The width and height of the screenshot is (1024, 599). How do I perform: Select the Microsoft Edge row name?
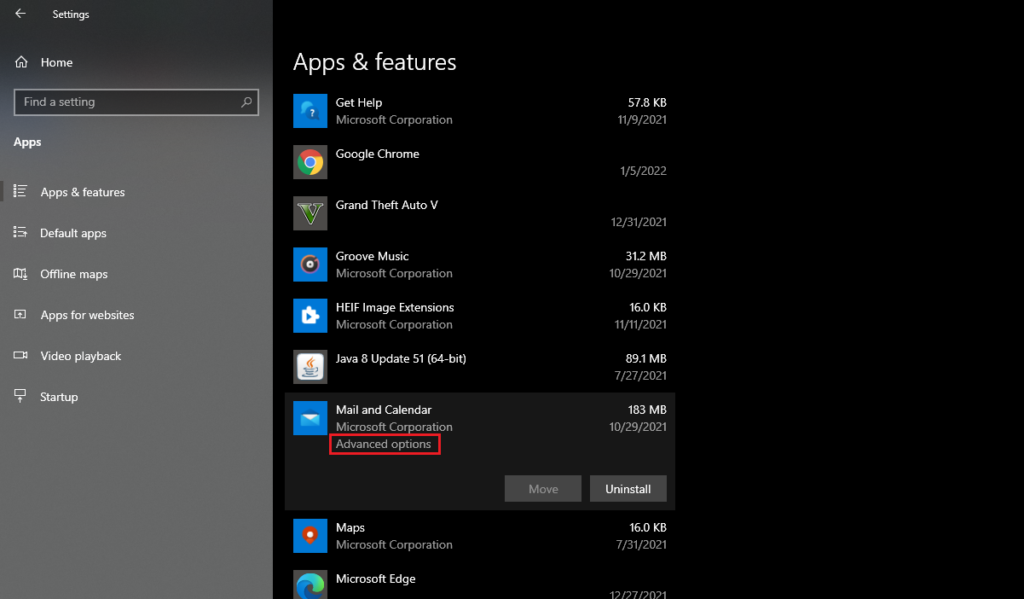click(376, 579)
